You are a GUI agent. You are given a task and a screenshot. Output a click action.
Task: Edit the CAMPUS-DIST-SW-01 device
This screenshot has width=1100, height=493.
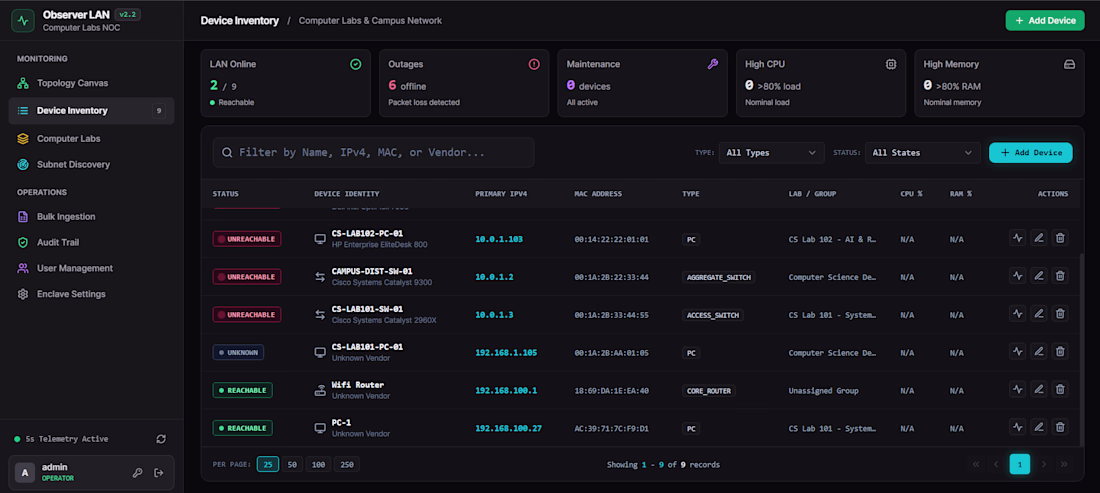coord(1039,276)
